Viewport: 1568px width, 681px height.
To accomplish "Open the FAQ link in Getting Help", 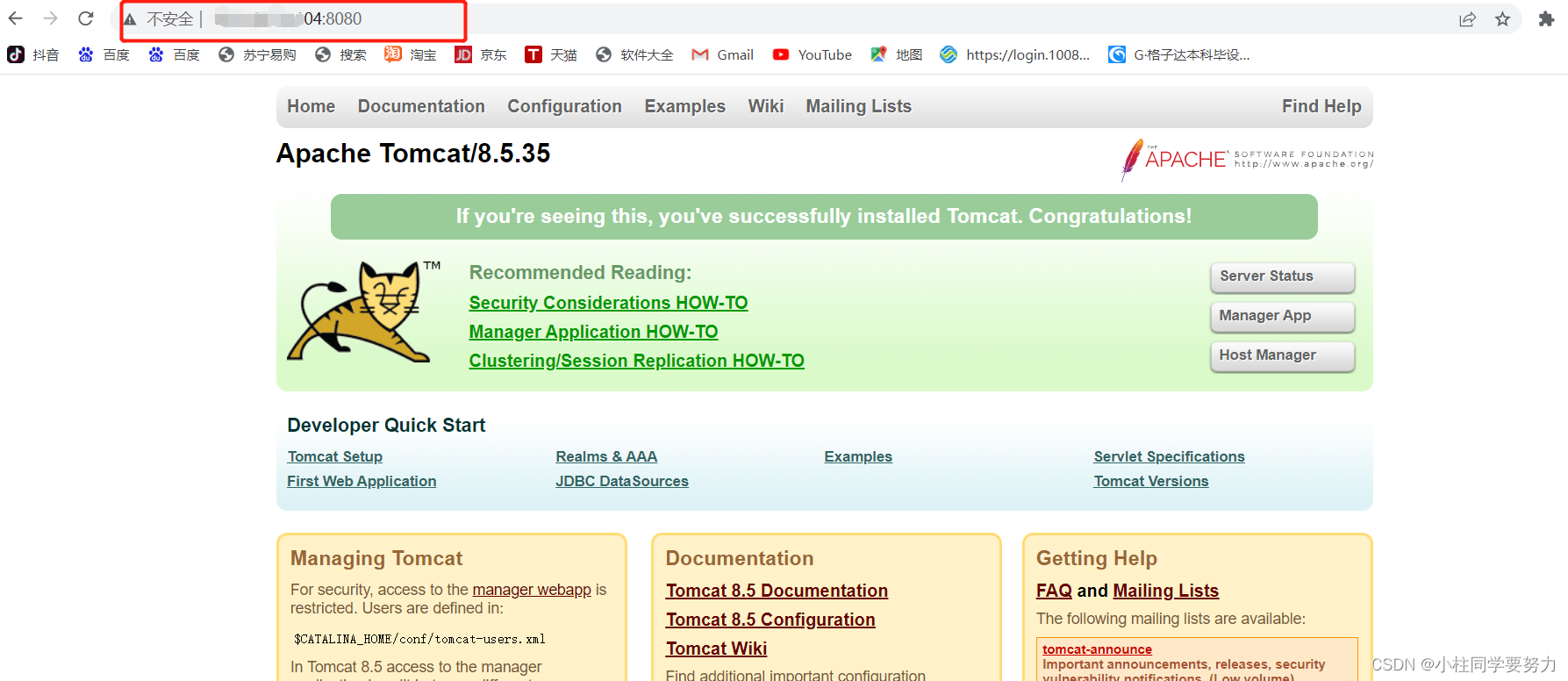I will 1054,591.
